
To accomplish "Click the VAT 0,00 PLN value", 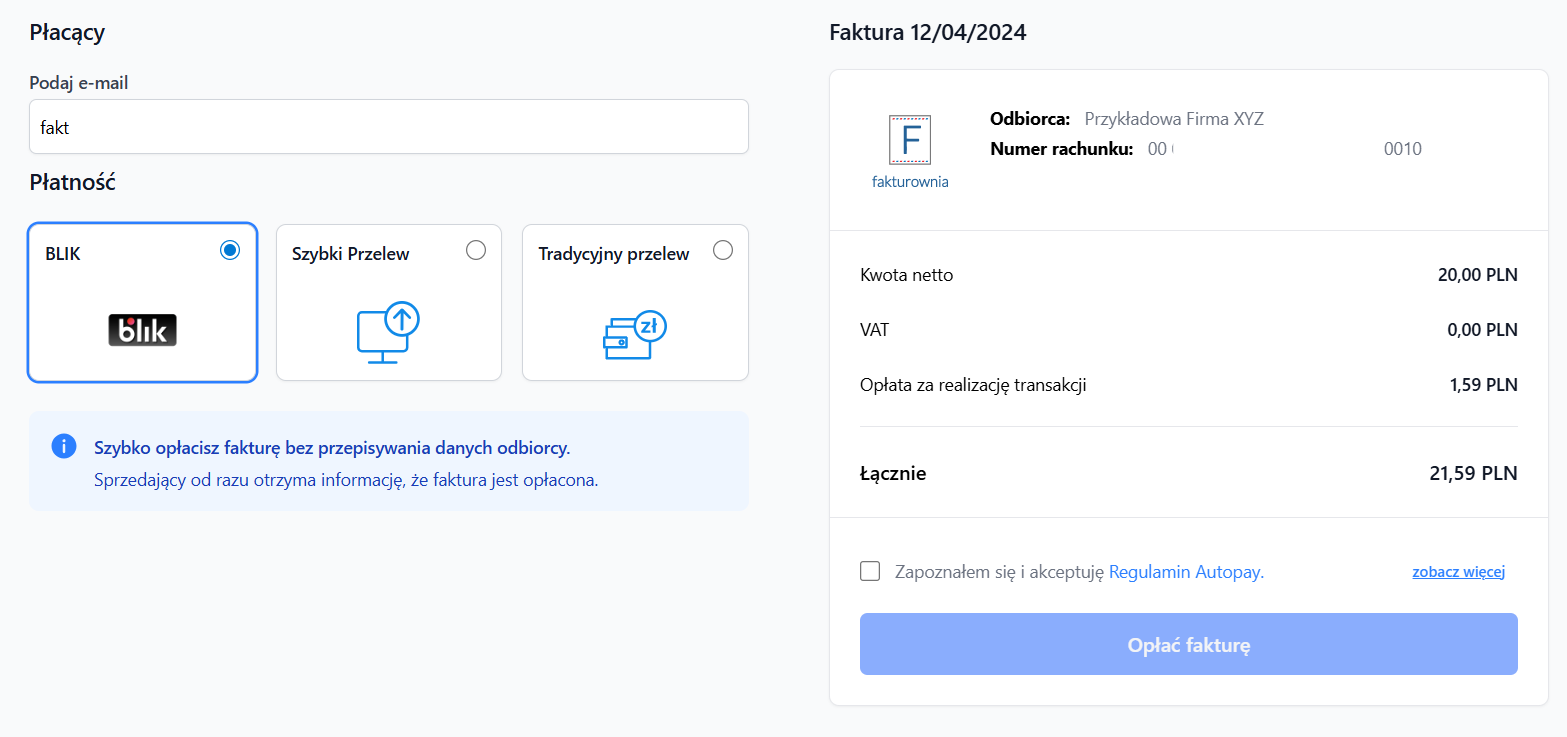I will (1482, 330).
